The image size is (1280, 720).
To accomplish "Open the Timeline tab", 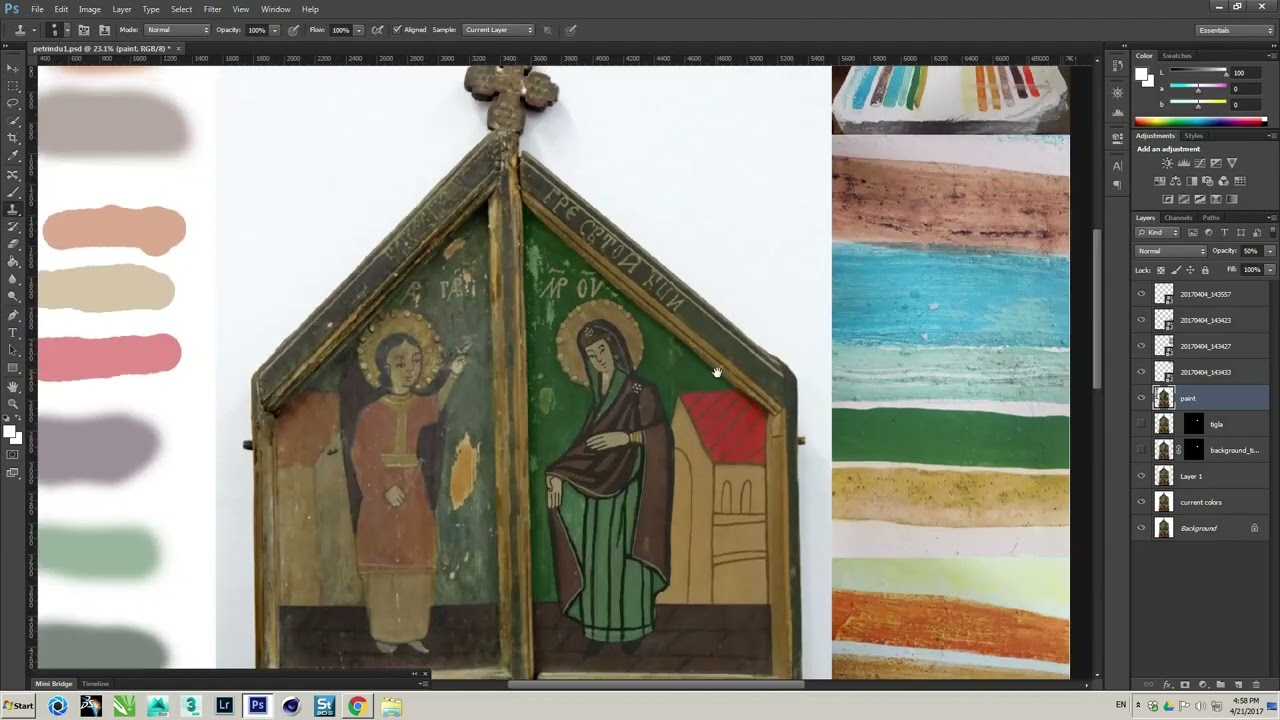I will 95,684.
